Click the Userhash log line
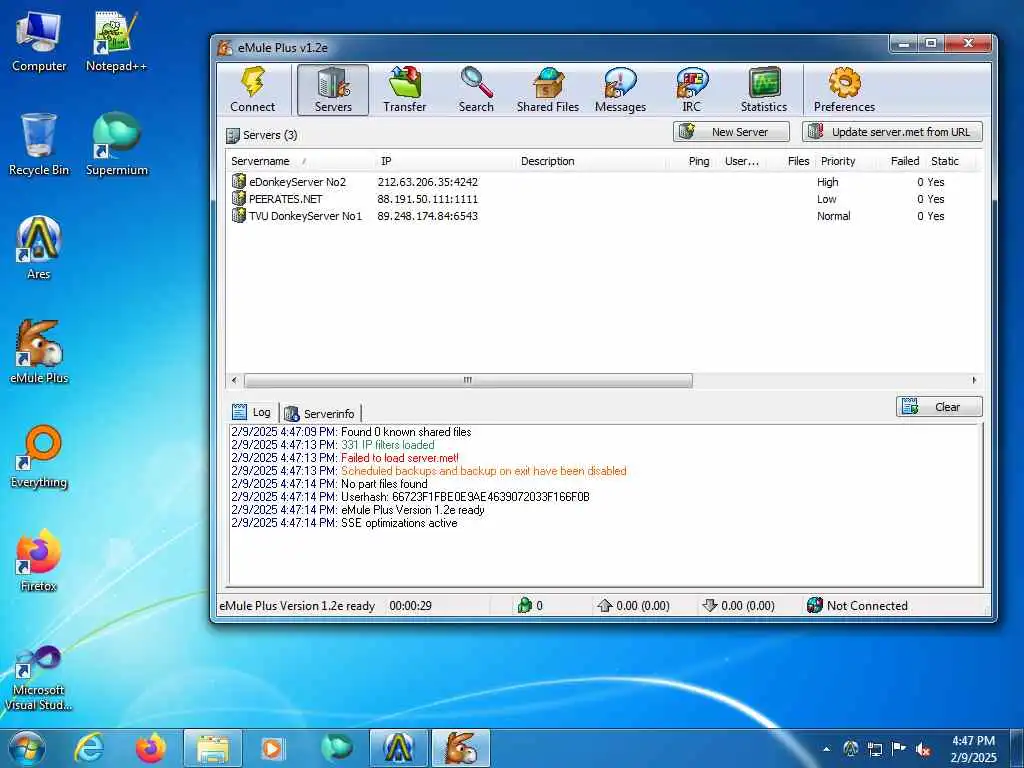The width and height of the screenshot is (1024, 768). tap(410, 497)
